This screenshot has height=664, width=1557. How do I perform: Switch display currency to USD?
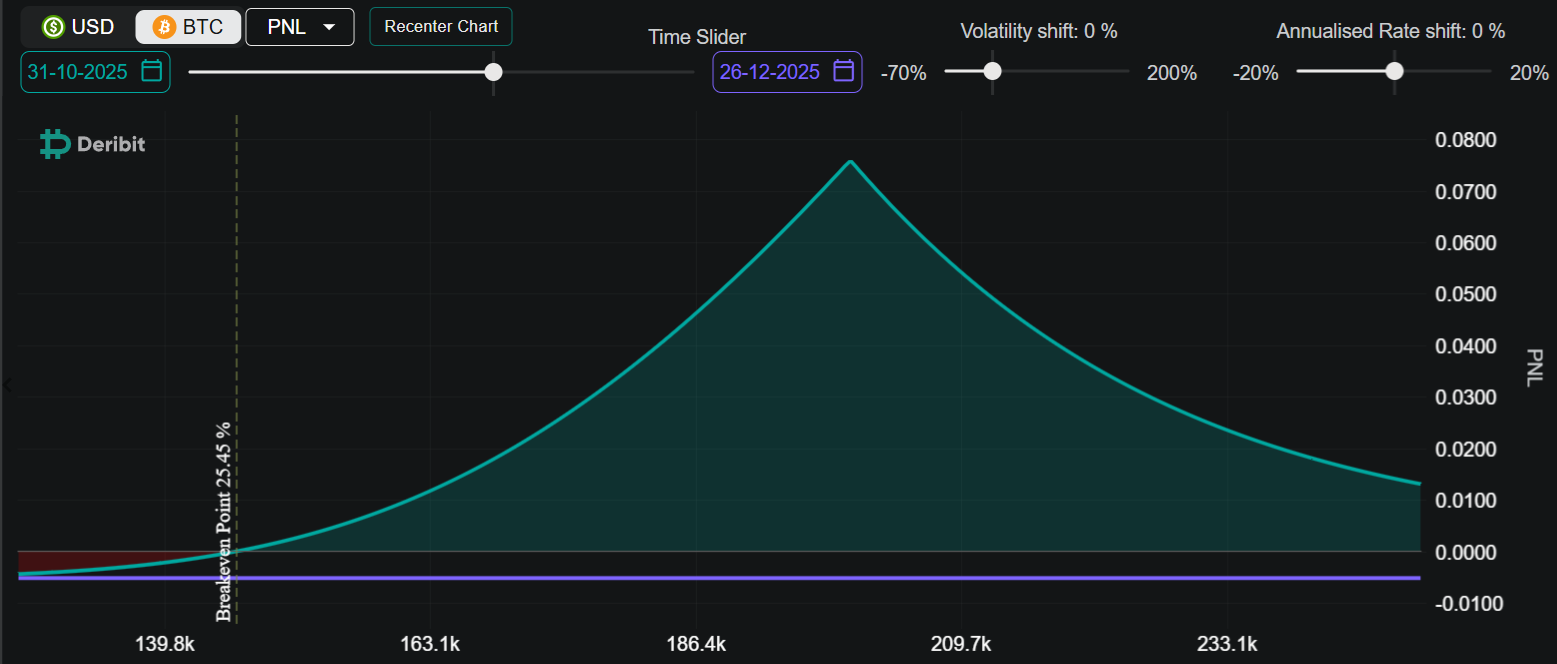(x=78, y=27)
